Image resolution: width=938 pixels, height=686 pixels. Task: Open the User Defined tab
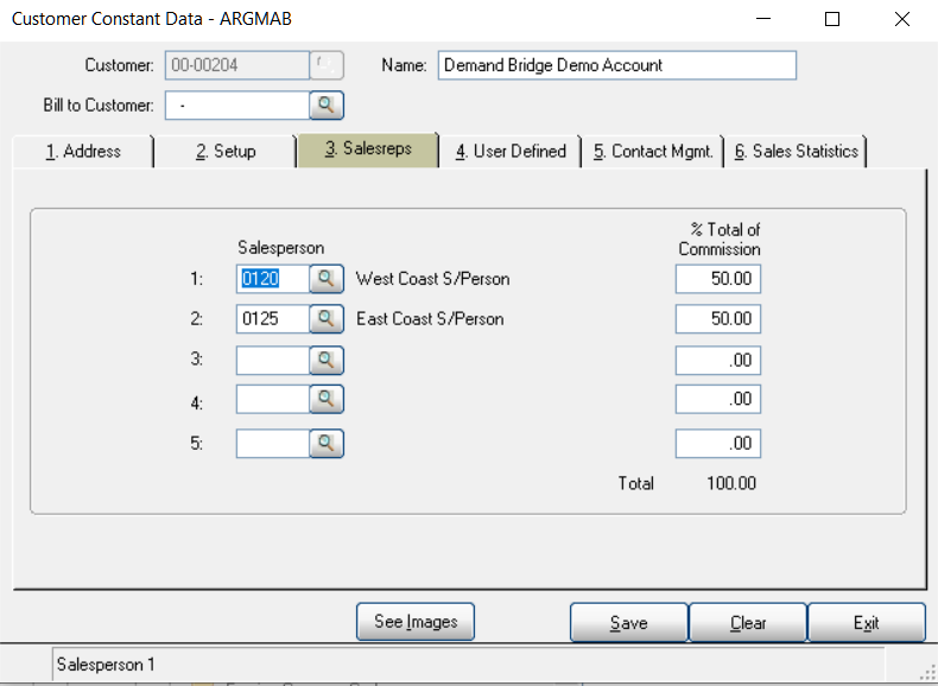pyautogui.click(x=510, y=151)
